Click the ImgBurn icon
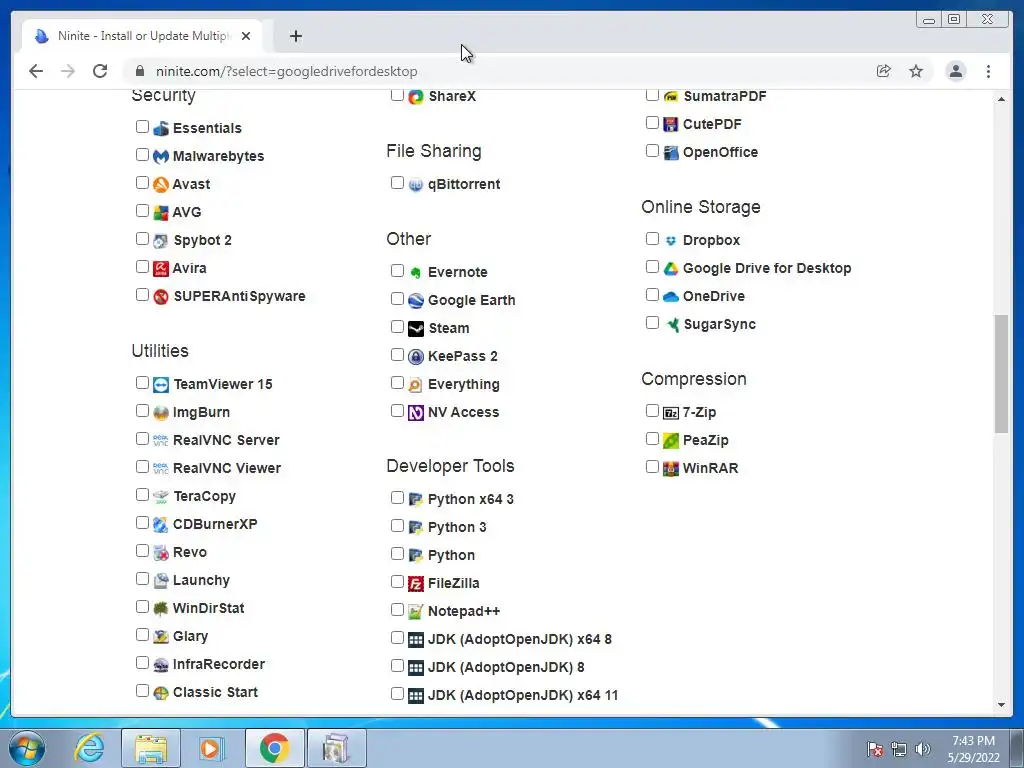Image resolution: width=1024 pixels, height=768 pixels. 161,413
